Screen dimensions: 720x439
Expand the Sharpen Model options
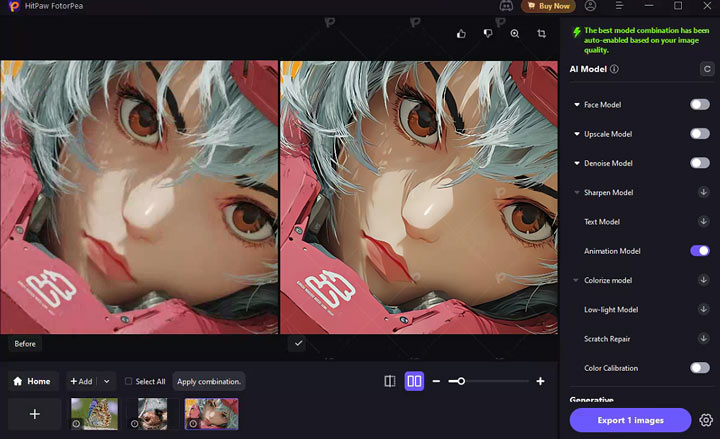tap(577, 192)
